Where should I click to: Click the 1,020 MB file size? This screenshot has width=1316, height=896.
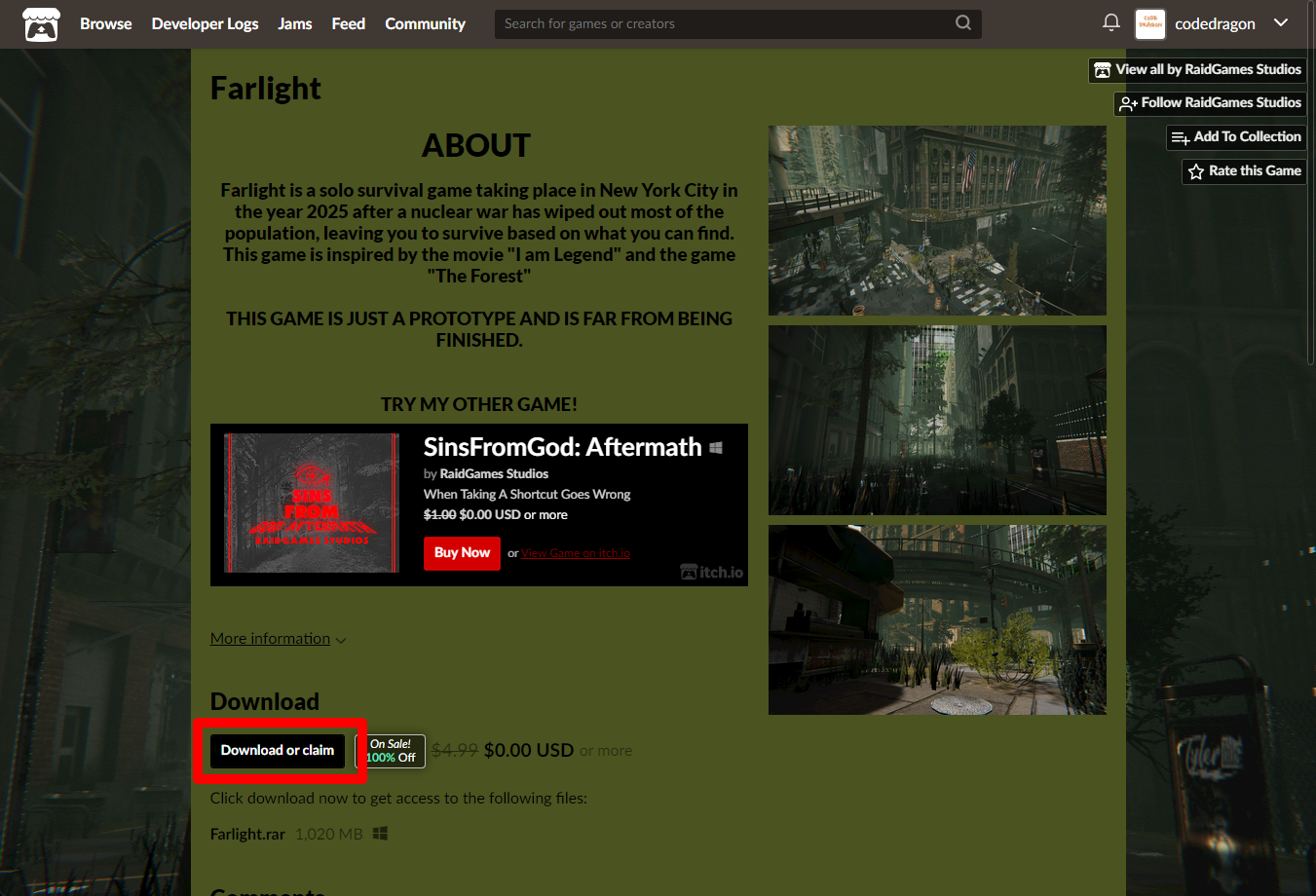coord(329,835)
